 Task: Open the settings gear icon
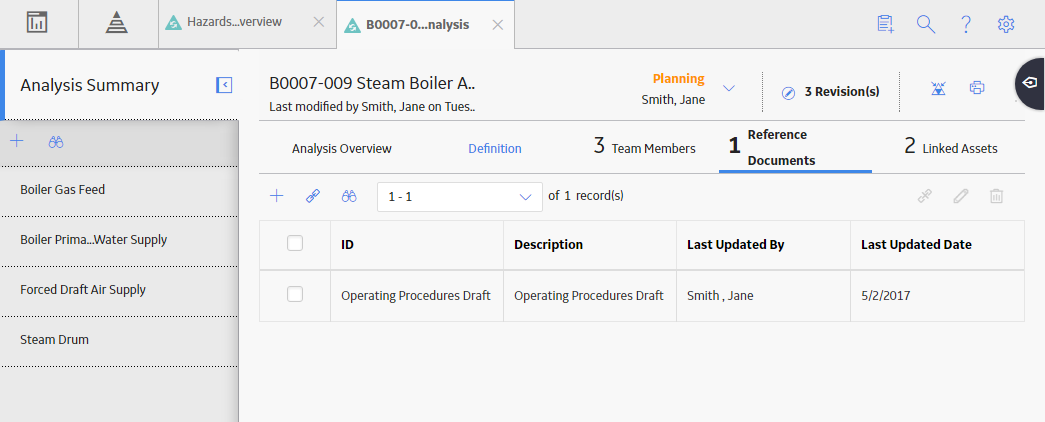coord(1006,24)
